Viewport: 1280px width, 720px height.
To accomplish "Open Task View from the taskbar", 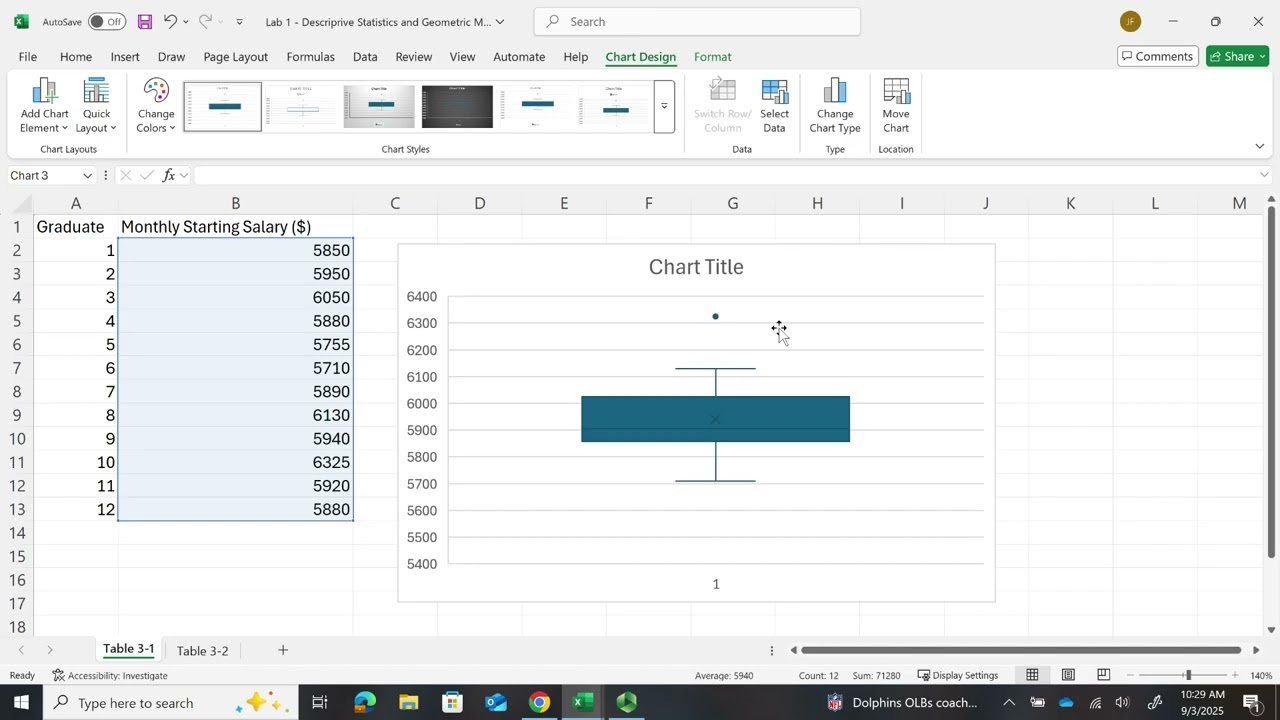I will coord(320,702).
